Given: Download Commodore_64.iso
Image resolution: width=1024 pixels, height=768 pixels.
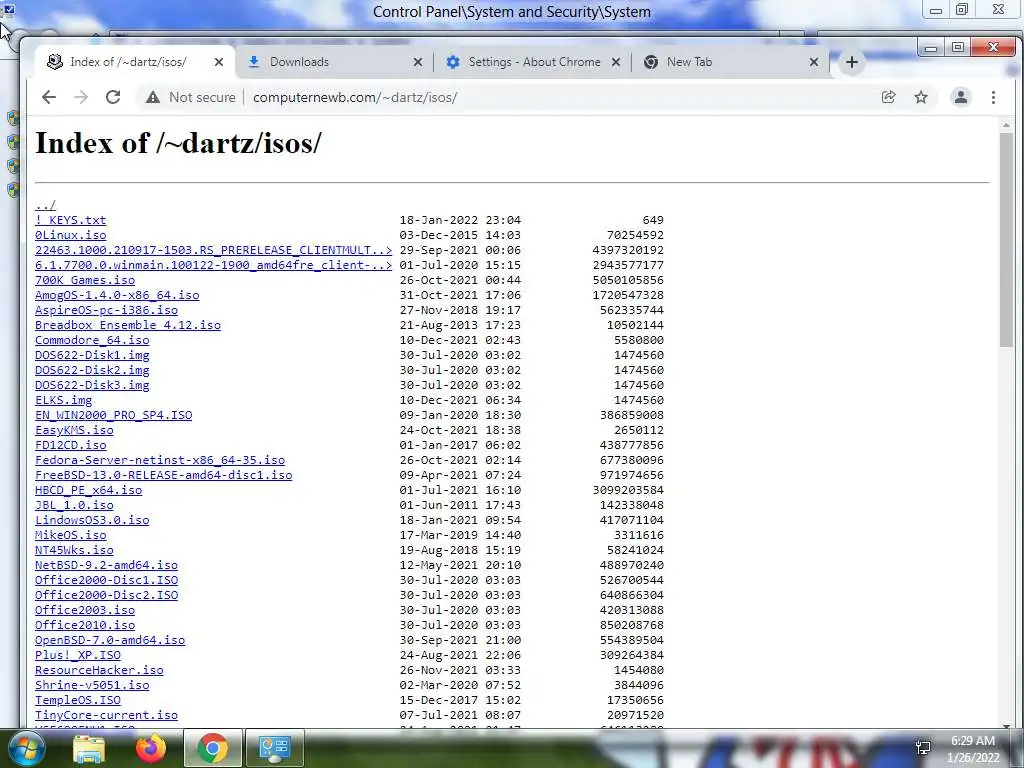Looking at the screenshot, I should tap(92, 340).
